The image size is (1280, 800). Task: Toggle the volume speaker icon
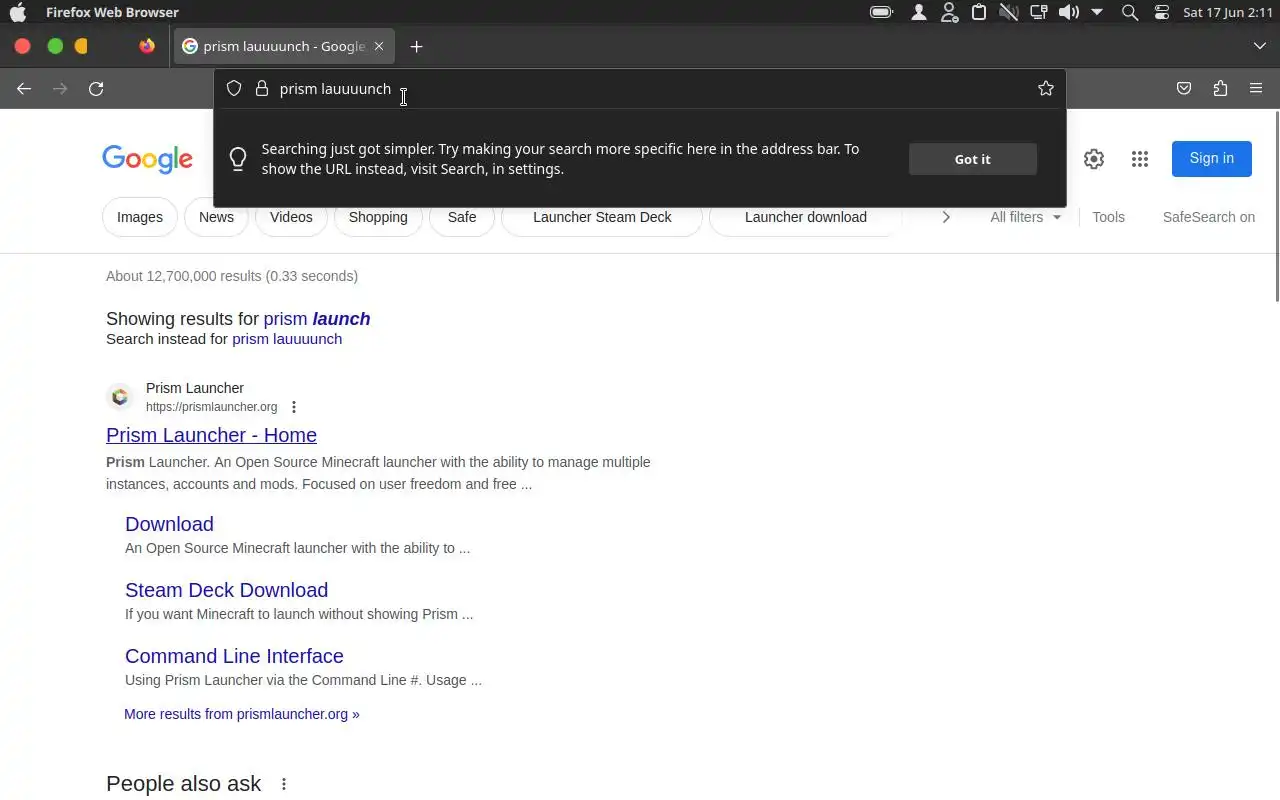point(1069,12)
